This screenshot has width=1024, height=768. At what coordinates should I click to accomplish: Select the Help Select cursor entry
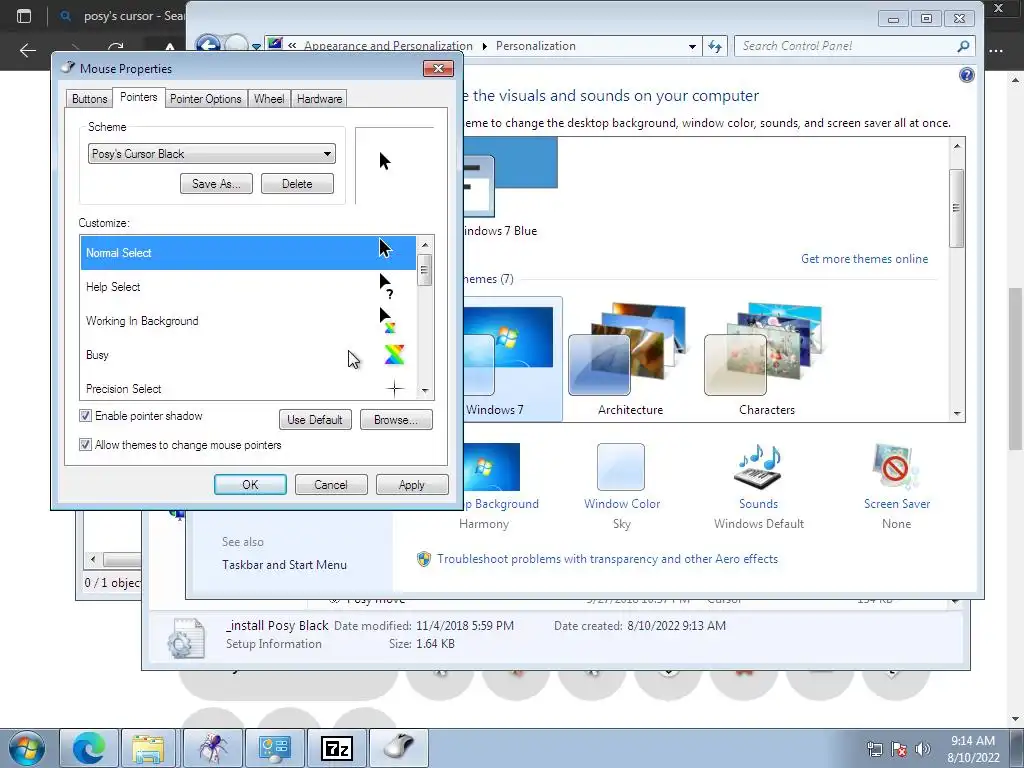coord(248,287)
